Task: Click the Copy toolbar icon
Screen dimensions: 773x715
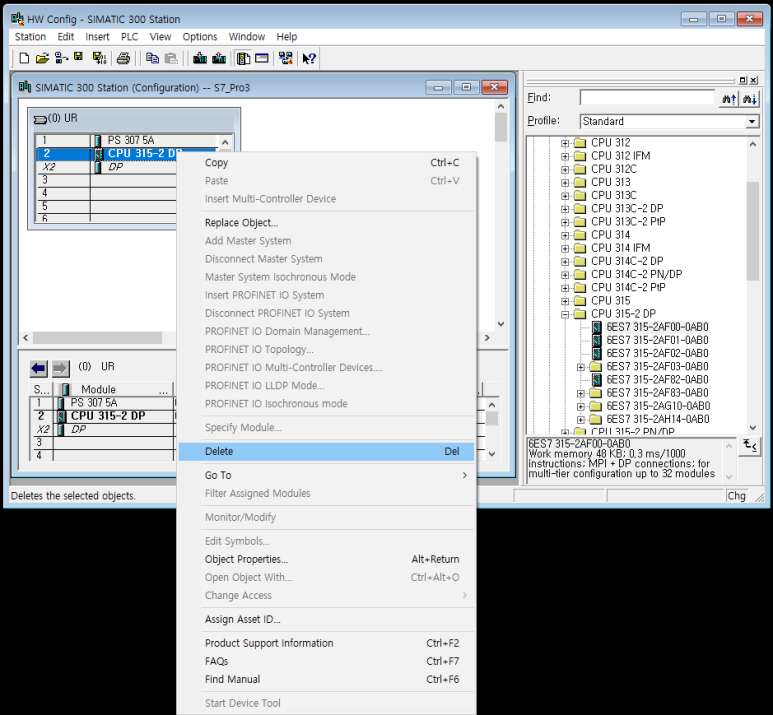Action: click(152, 58)
